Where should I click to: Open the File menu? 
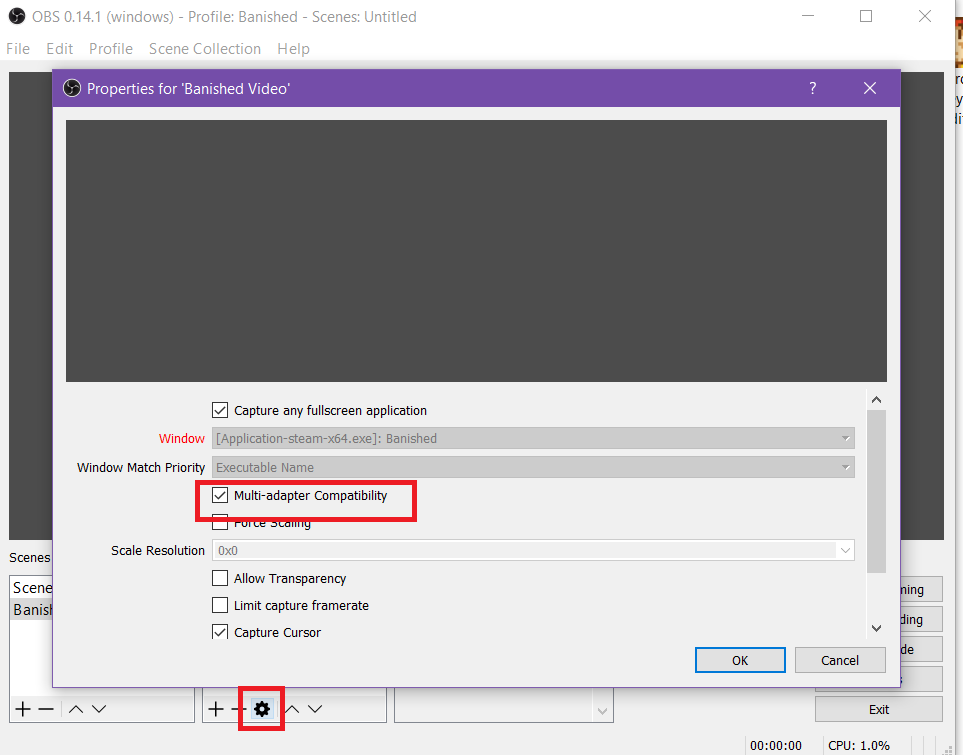pyautogui.click(x=18, y=49)
